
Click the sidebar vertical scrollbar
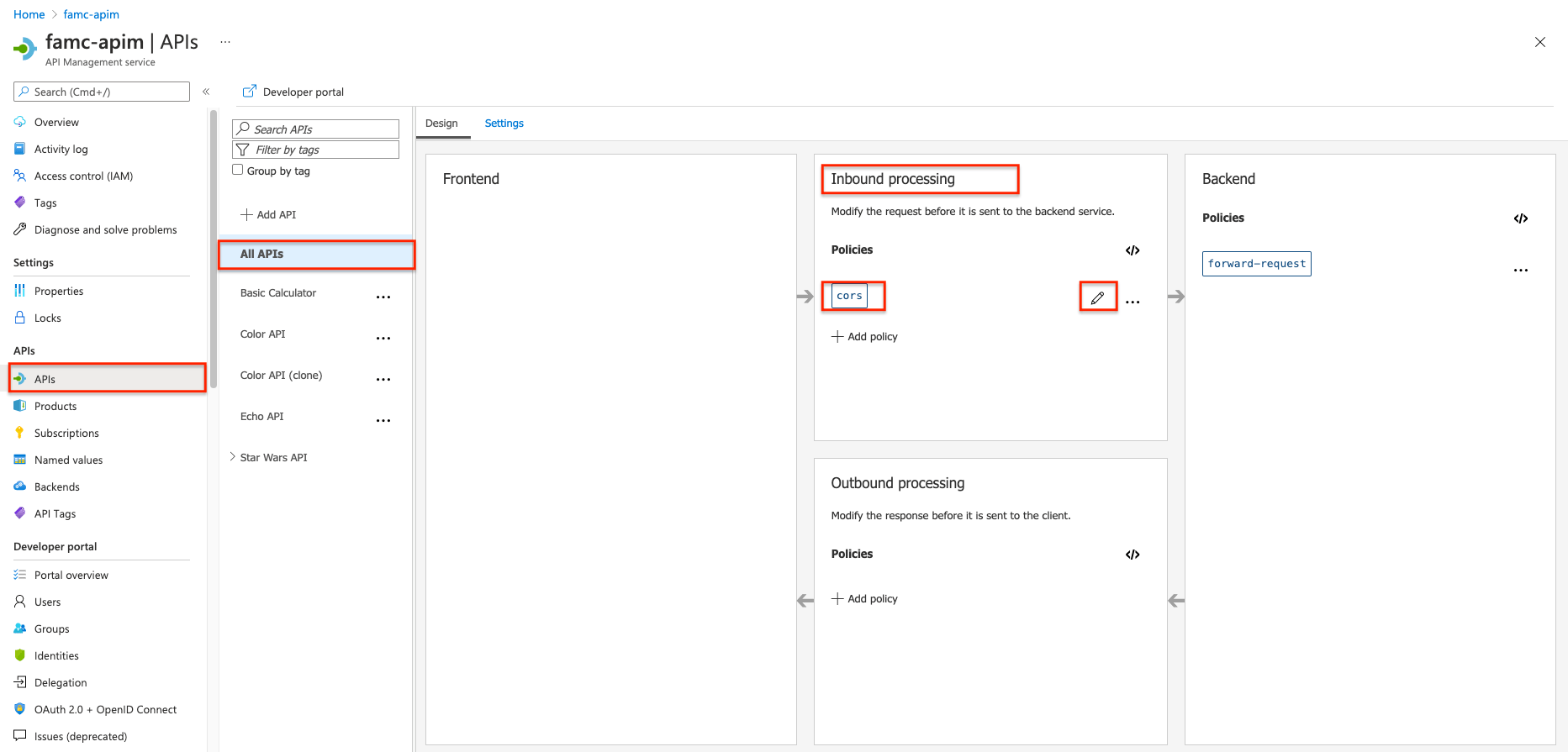coord(214,249)
